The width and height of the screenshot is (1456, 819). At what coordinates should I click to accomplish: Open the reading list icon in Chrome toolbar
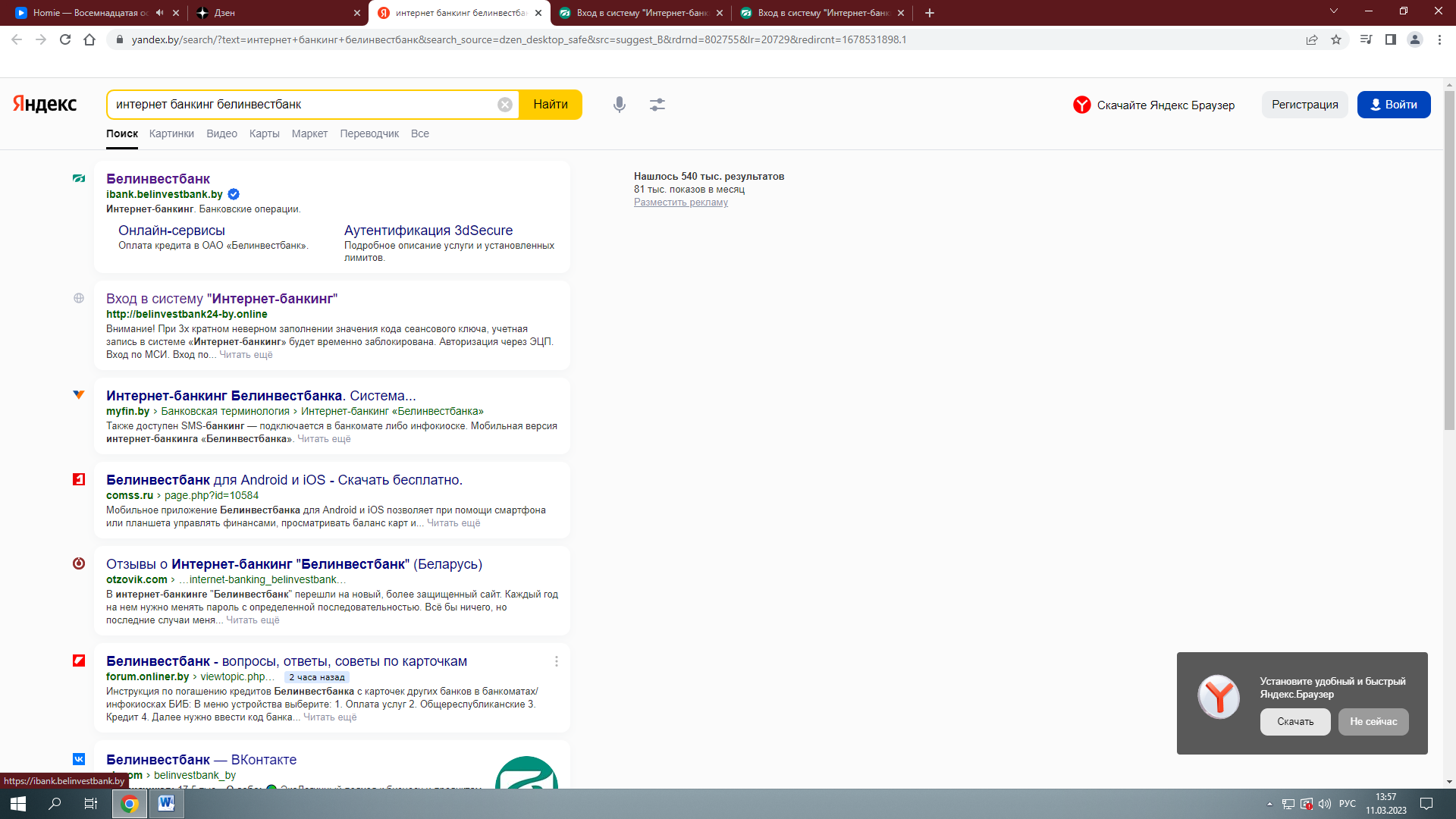[1366, 39]
